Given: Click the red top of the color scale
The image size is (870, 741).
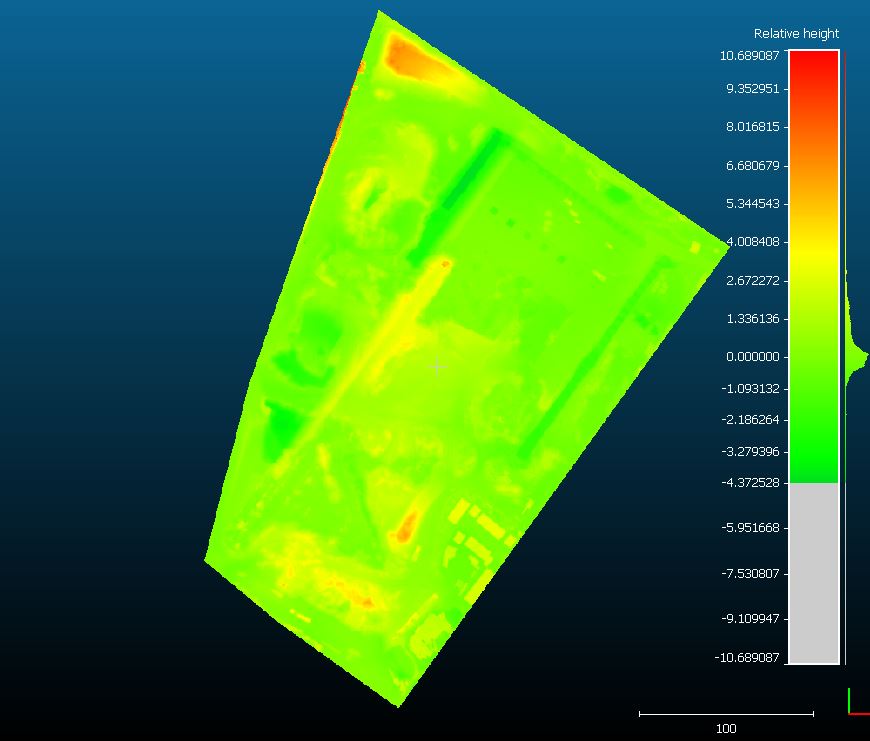Looking at the screenshot, I should [813, 63].
